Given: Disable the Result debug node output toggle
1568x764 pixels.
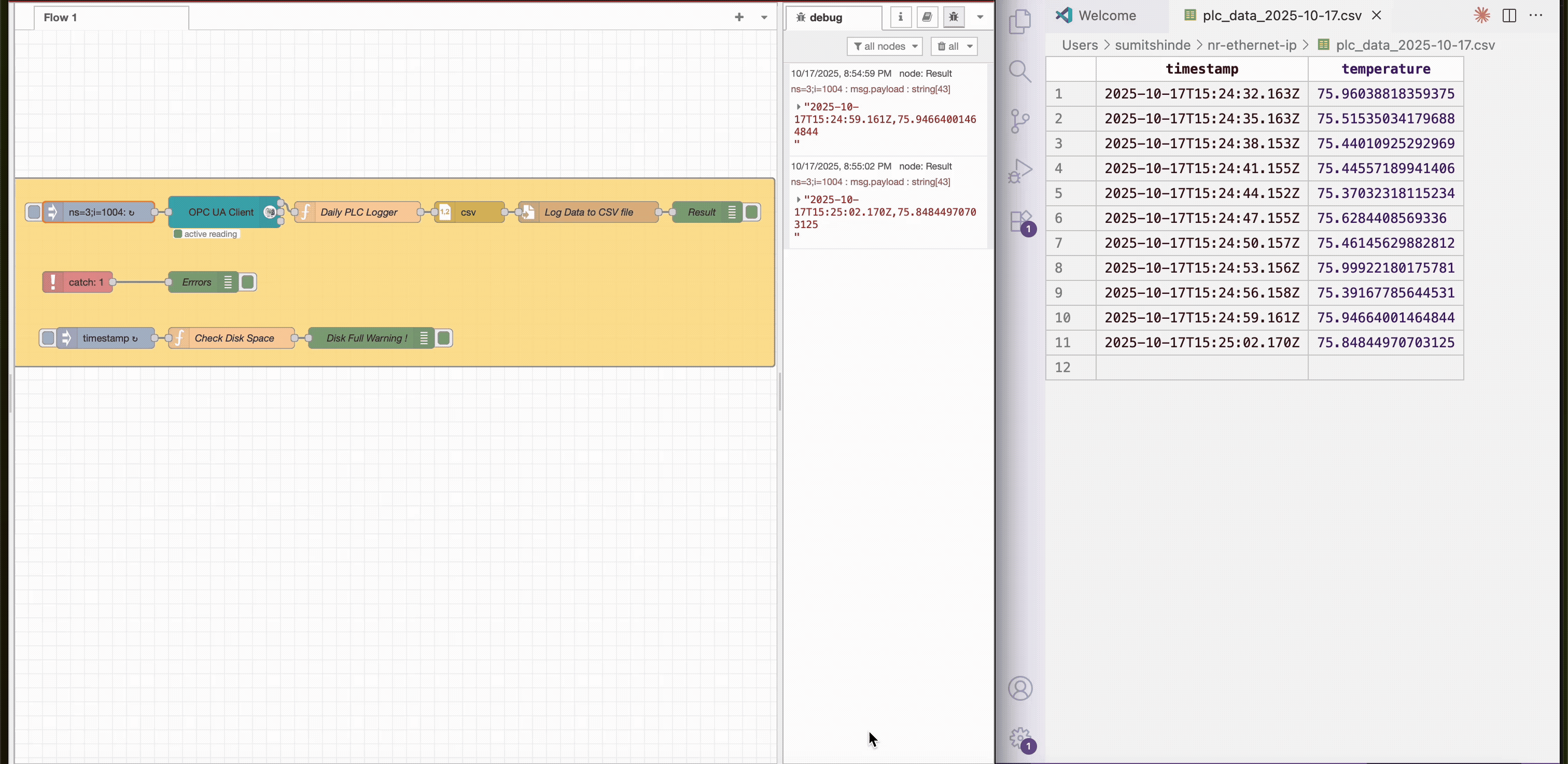Looking at the screenshot, I should pyautogui.click(x=751, y=211).
